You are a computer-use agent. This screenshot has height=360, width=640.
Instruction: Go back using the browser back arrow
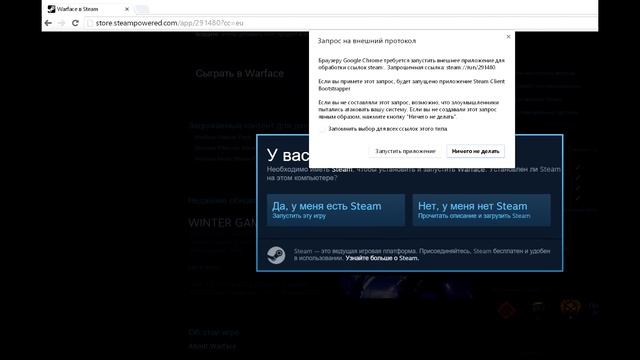pyautogui.click(x=48, y=23)
